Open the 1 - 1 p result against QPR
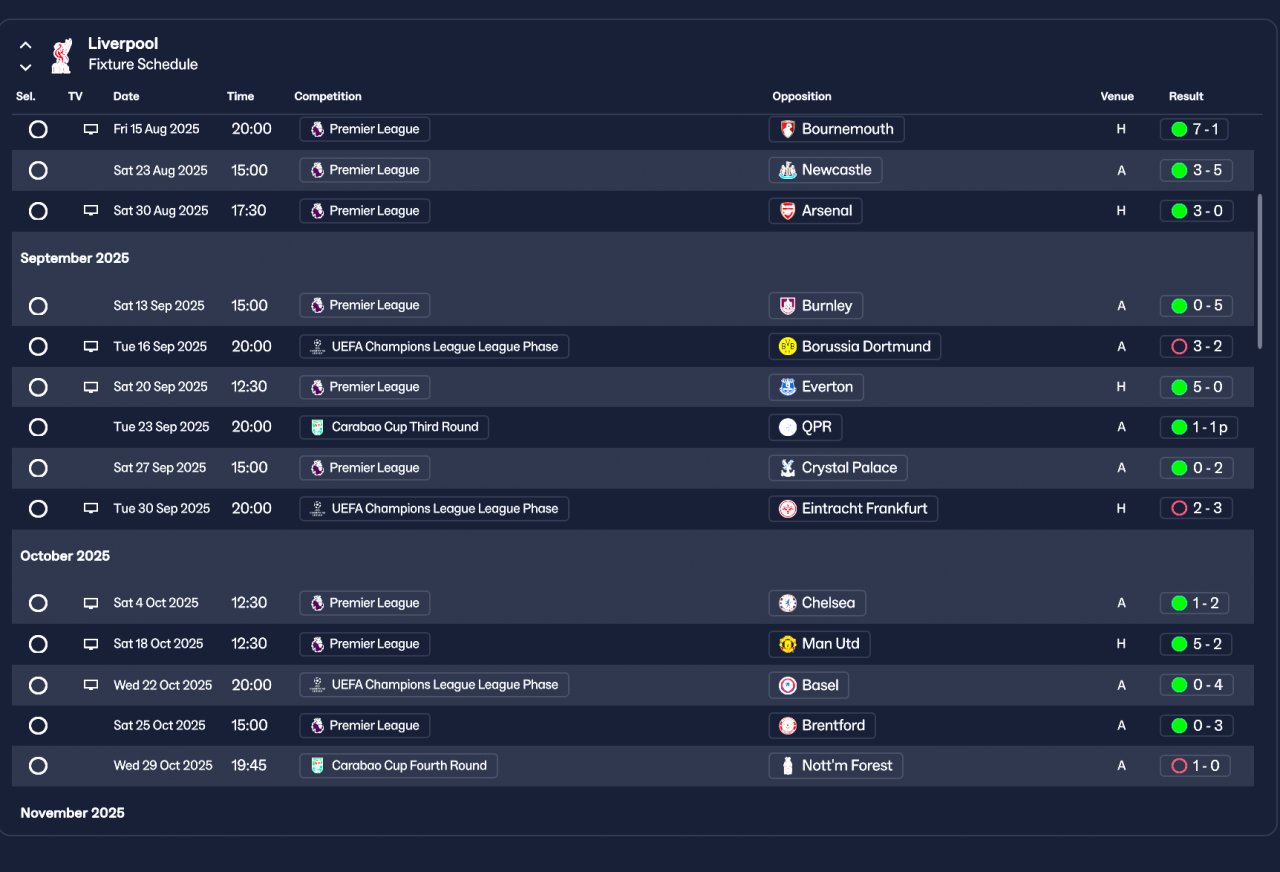Screen dimensions: 1280x872 pos(1198,427)
